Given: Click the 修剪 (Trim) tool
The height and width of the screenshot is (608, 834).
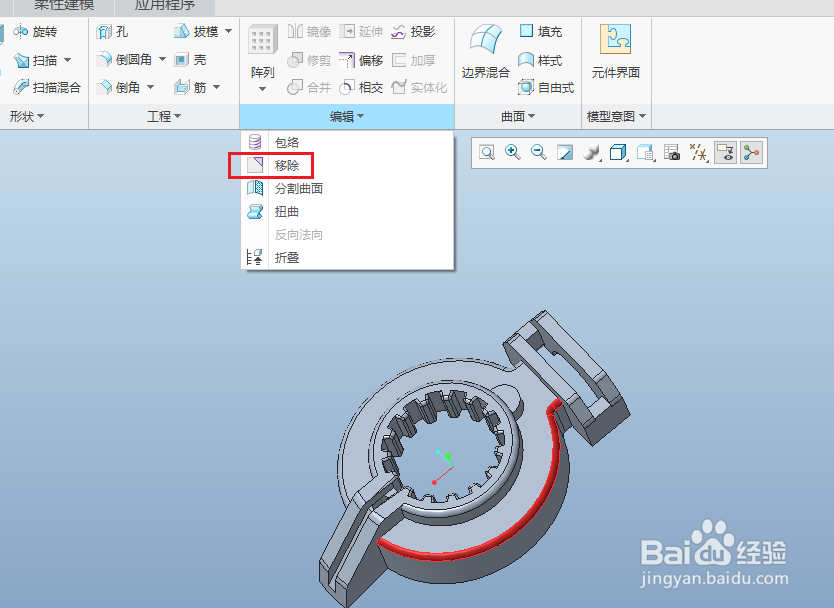Looking at the screenshot, I should [309, 60].
